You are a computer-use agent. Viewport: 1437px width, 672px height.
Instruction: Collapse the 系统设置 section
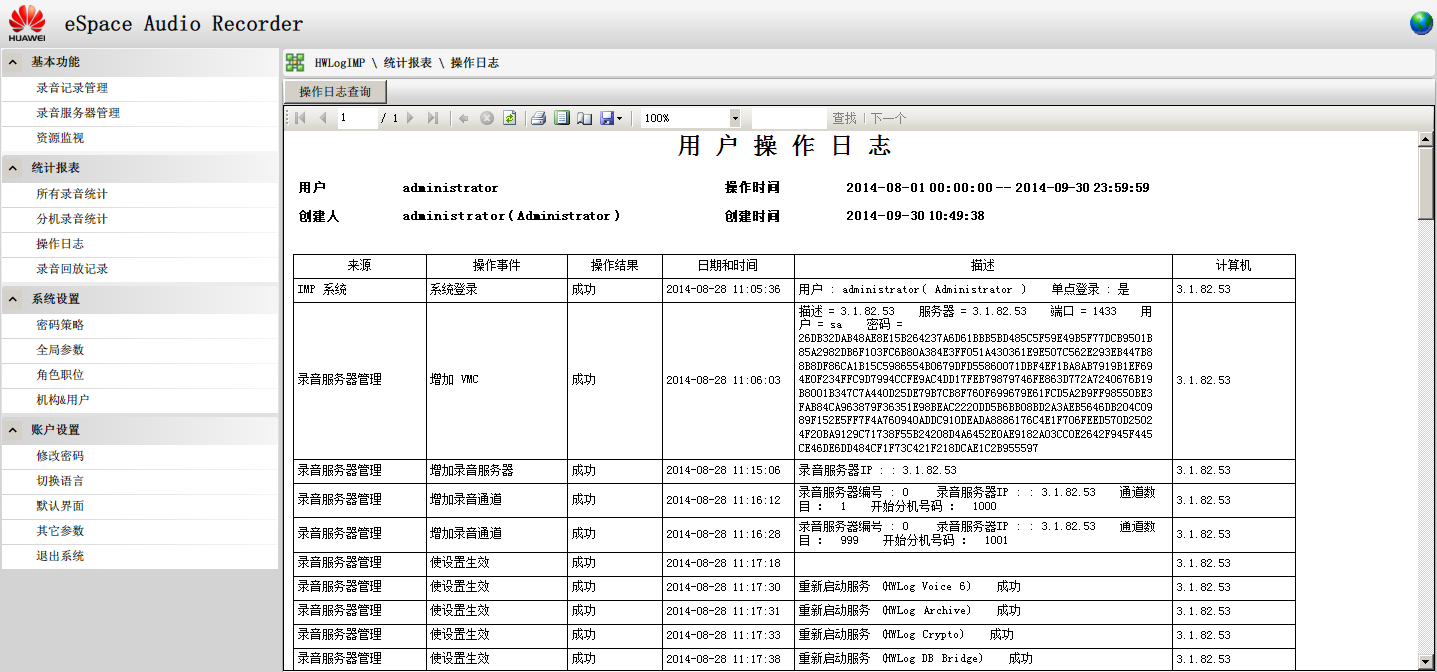[x=13, y=299]
